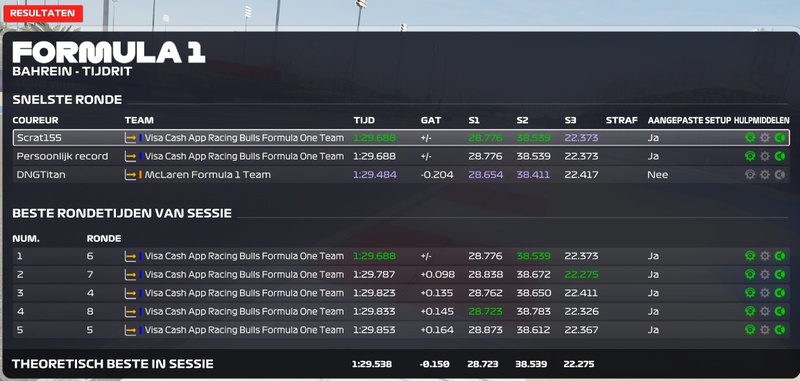This screenshot has height=381, width=800.
Task: Click the TIJD column header
Action: (x=364, y=120)
